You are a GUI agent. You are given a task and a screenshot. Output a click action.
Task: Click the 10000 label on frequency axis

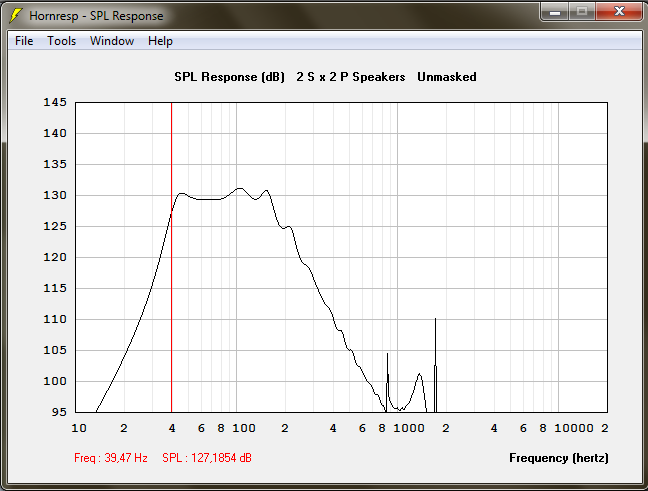coord(575,428)
